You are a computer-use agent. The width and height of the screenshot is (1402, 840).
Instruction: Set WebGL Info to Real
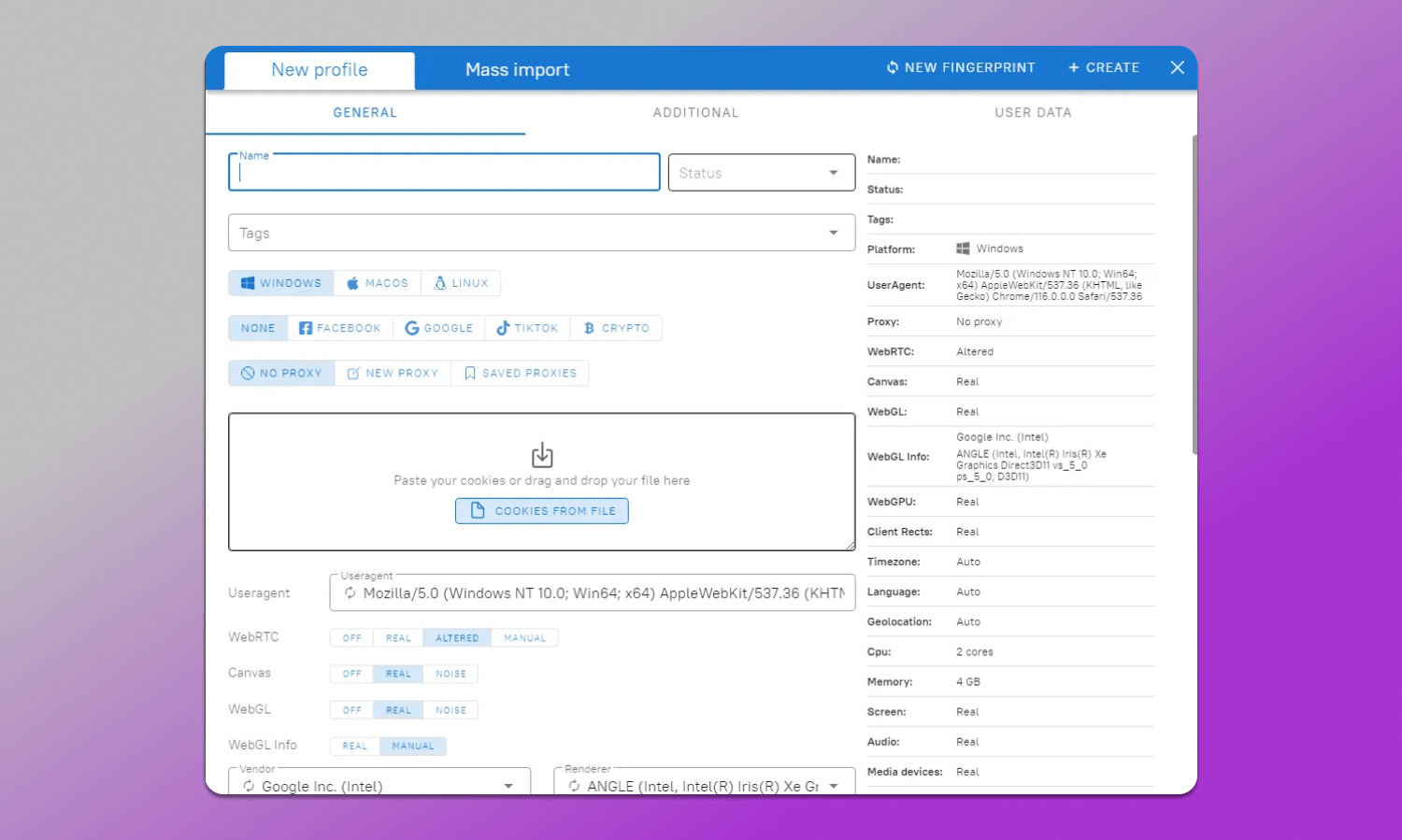click(x=354, y=746)
